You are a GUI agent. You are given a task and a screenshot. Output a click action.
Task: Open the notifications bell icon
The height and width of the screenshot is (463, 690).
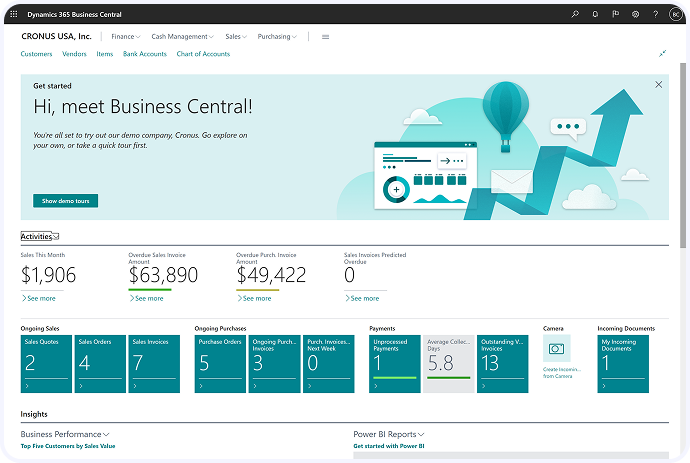pos(595,14)
